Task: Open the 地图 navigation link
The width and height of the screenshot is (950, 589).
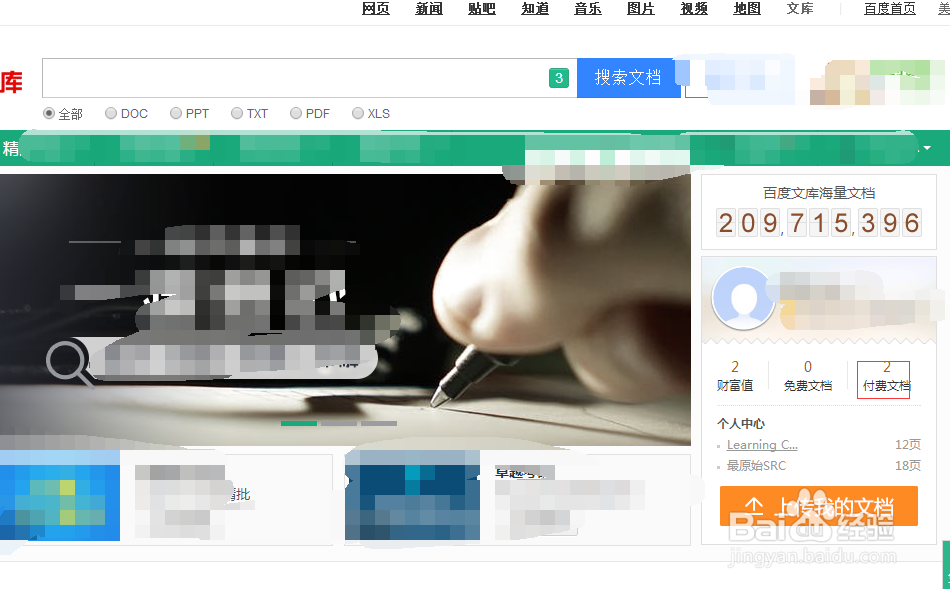Action: tap(747, 8)
